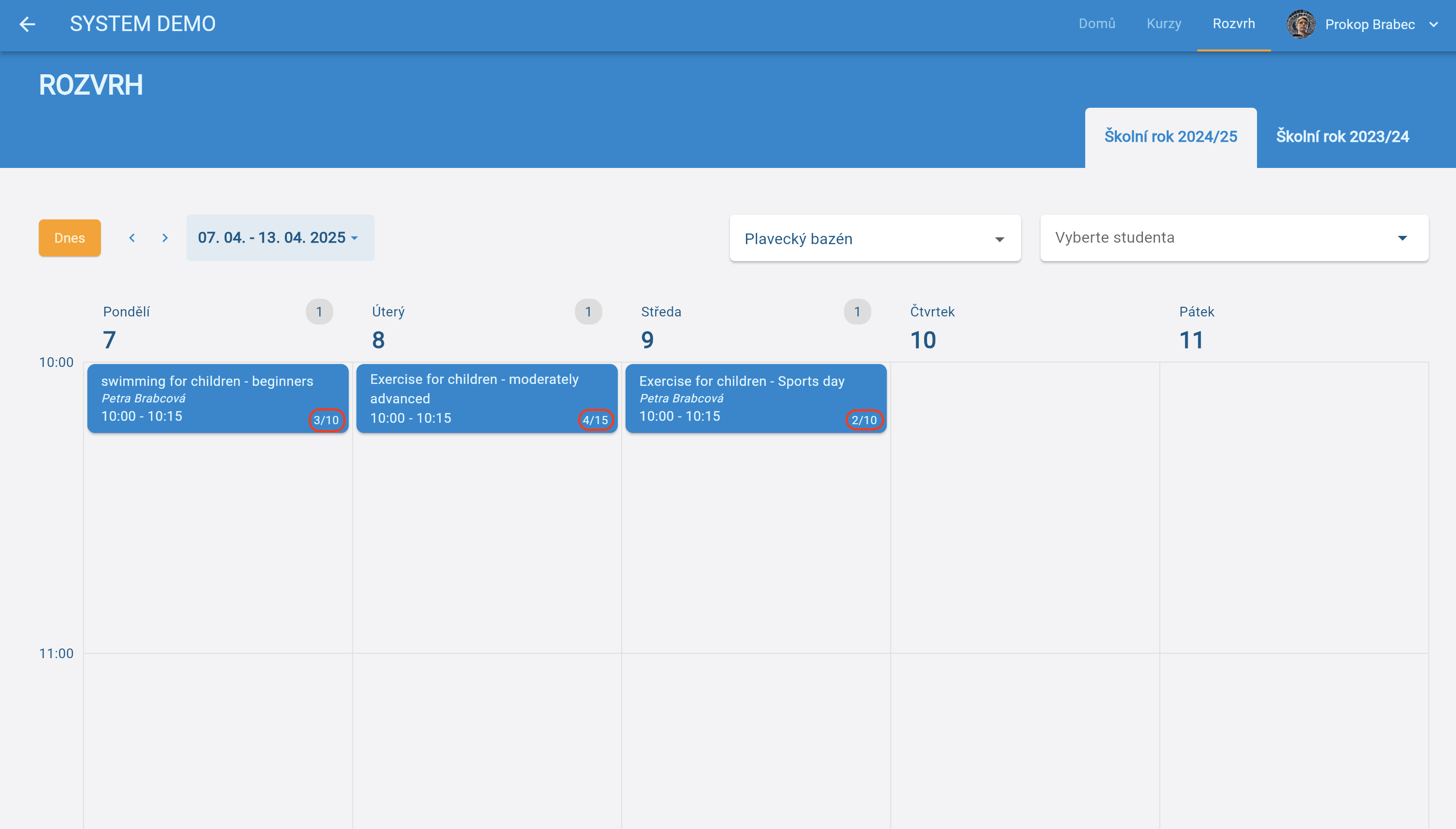Open the Vyberte studenta dropdown
The width and height of the screenshot is (1456, 829).
tap(1233, 238)
